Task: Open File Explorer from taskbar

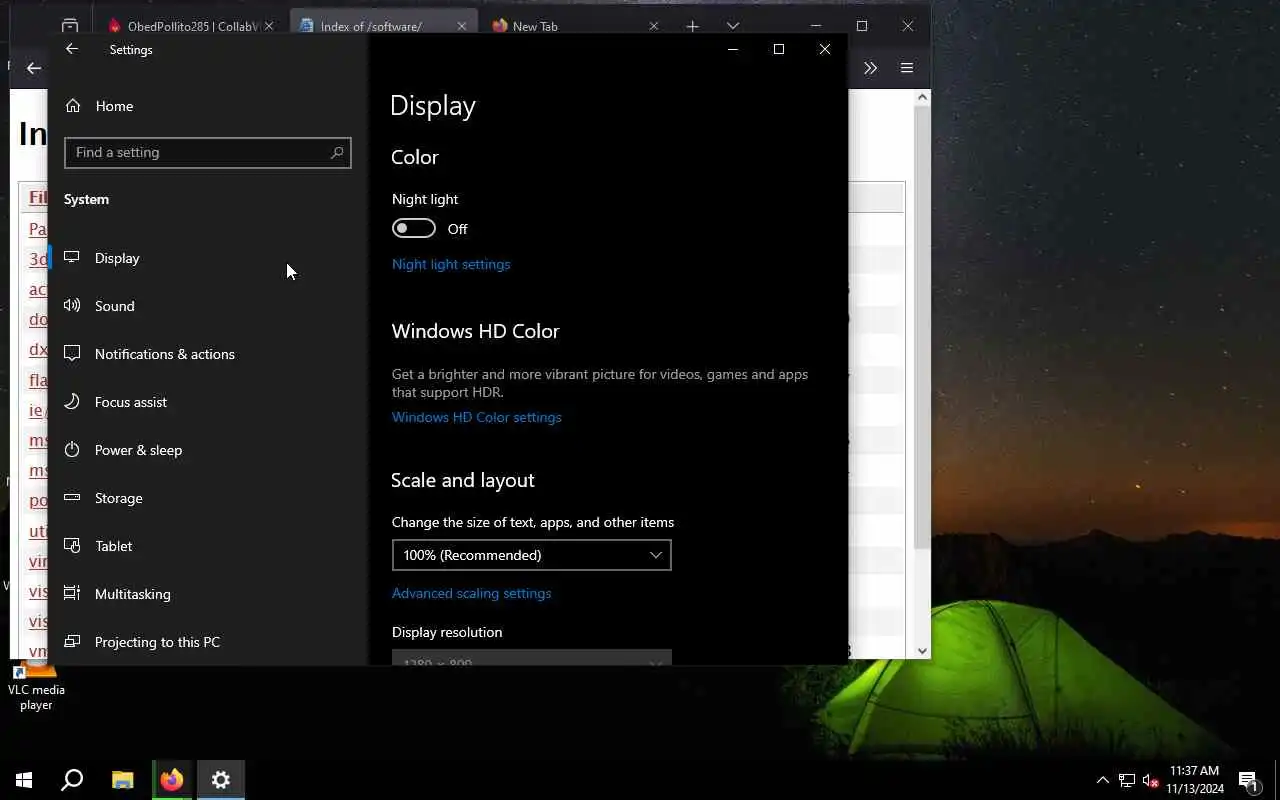Action: pyautogui.click(x=123, y=780)
